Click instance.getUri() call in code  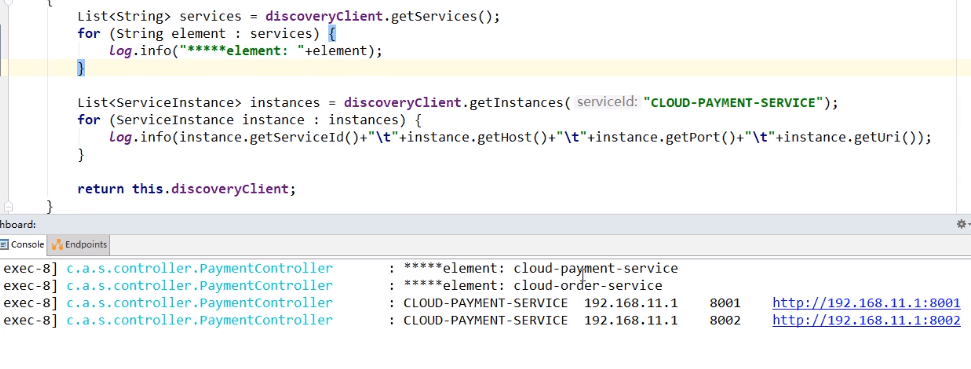(x=849, y=137)
